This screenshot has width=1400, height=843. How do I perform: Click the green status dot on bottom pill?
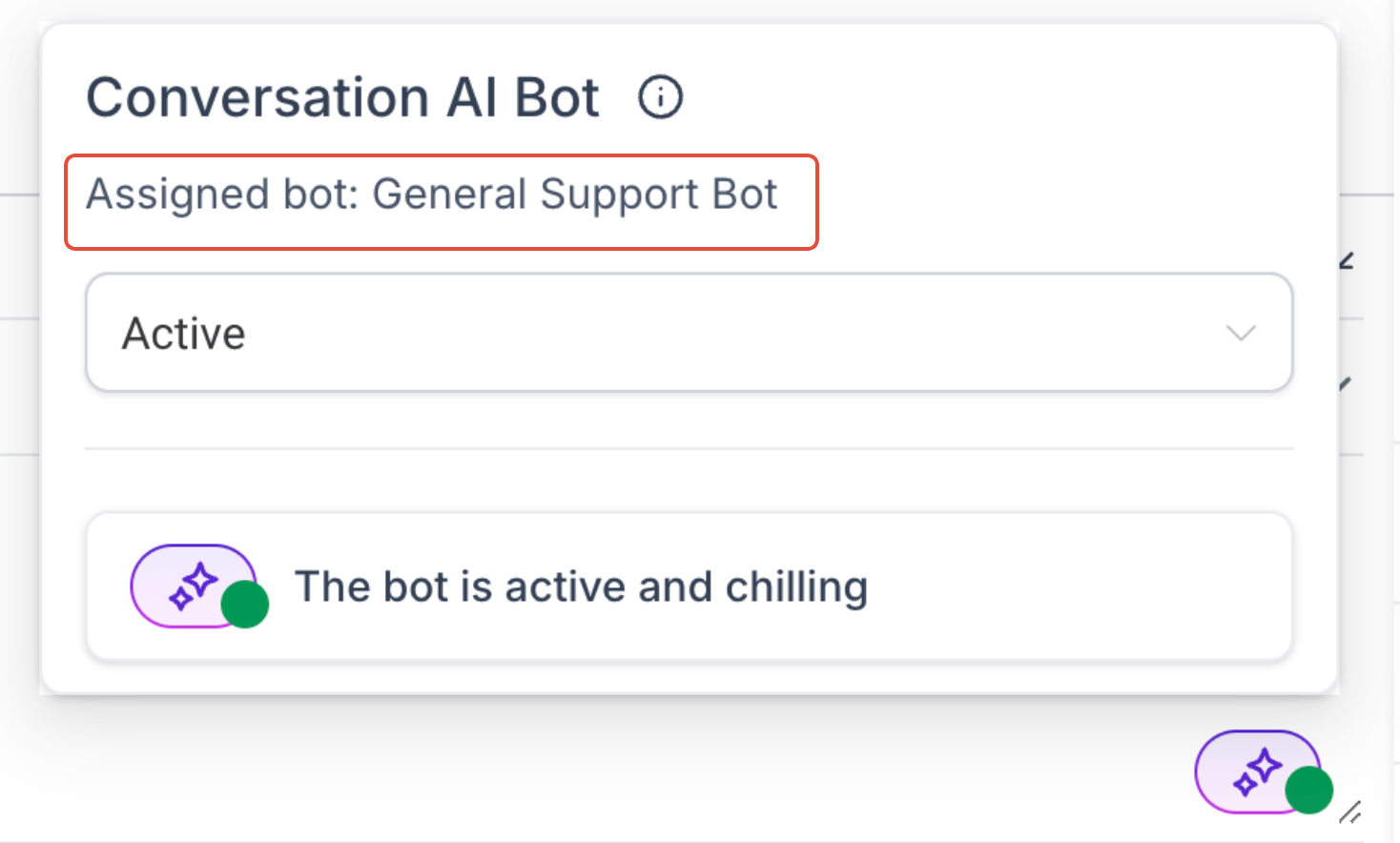tap(1309, 790)
